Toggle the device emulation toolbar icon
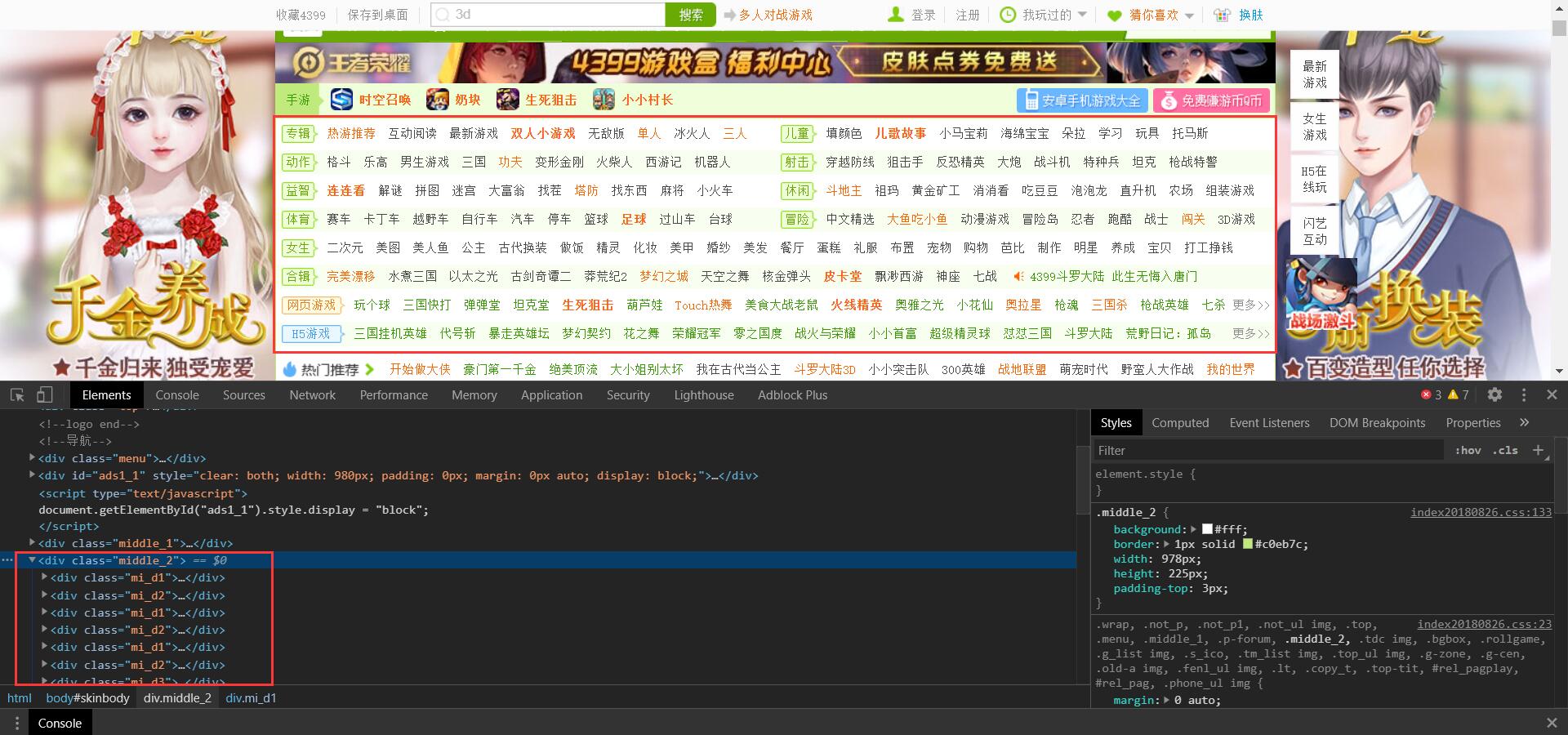This screenshot has width=1568, height=735. (45, 395)
